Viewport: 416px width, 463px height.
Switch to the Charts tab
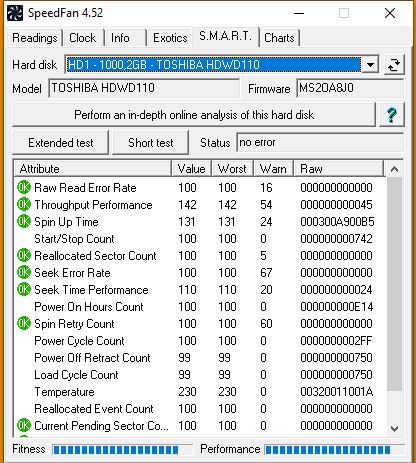(x=279, y=38)
